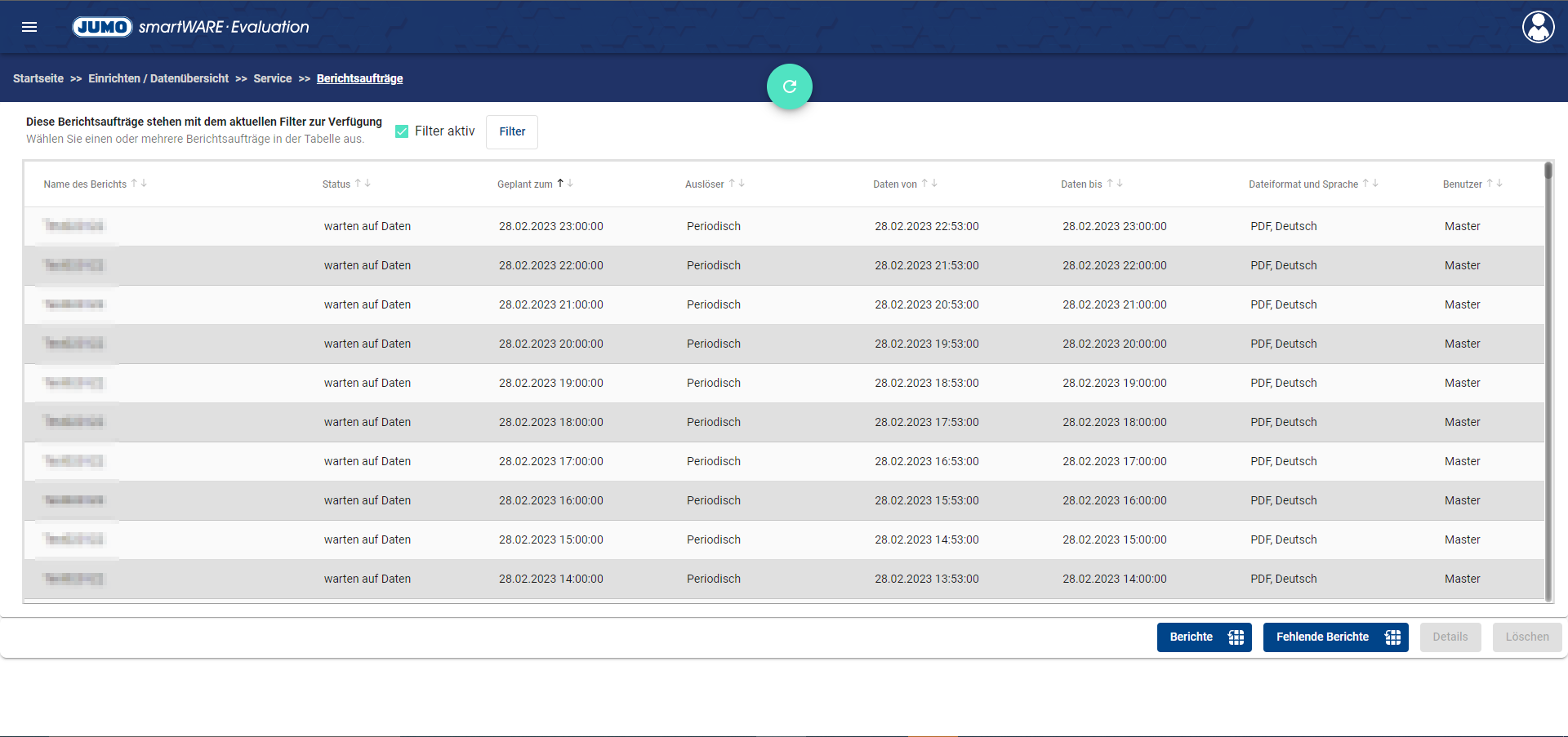Click Daten von cell 28.02.2023 20:53:00

927,304
